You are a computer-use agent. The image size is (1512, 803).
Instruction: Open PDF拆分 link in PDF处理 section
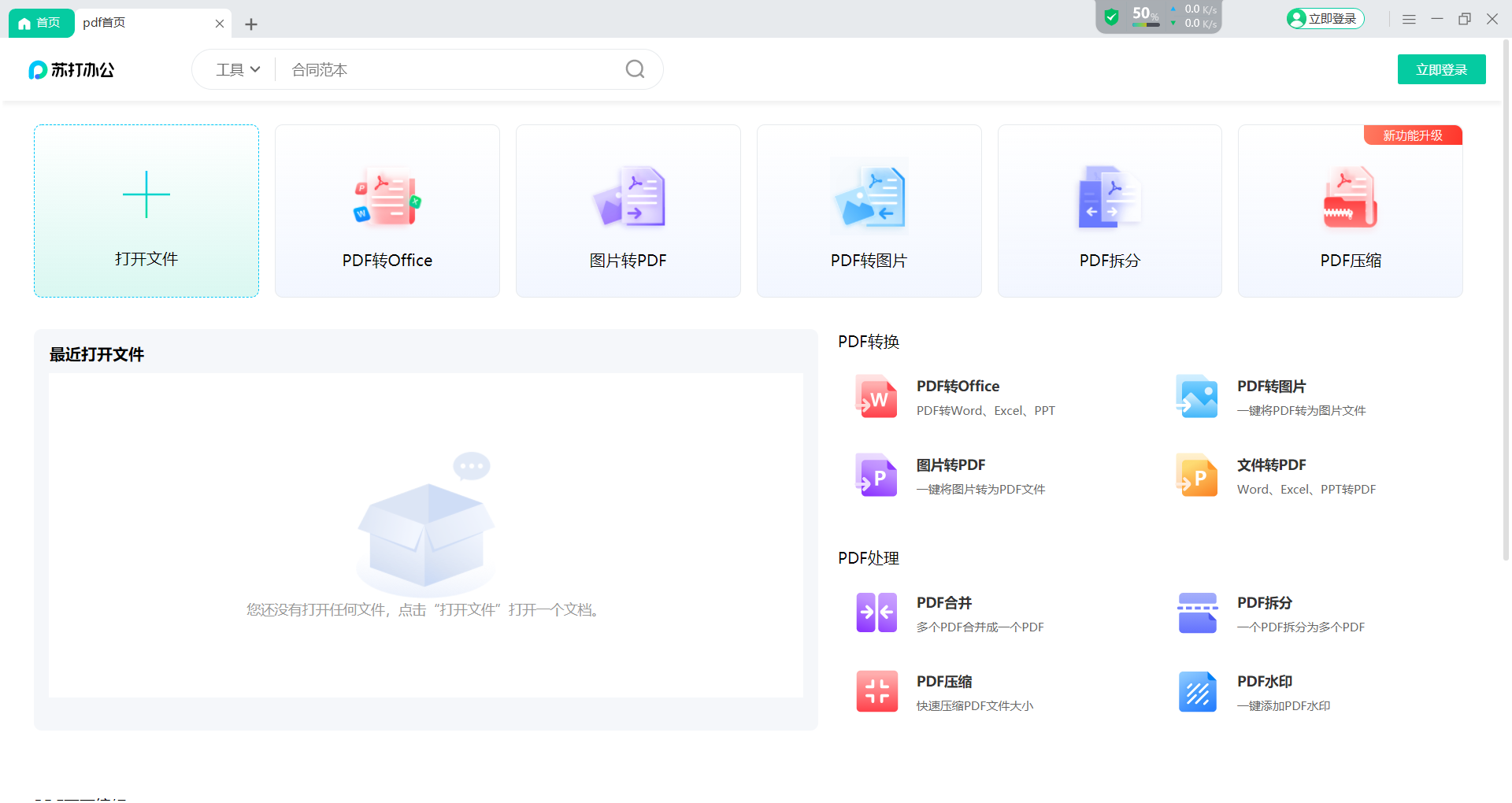(1265, 603)
